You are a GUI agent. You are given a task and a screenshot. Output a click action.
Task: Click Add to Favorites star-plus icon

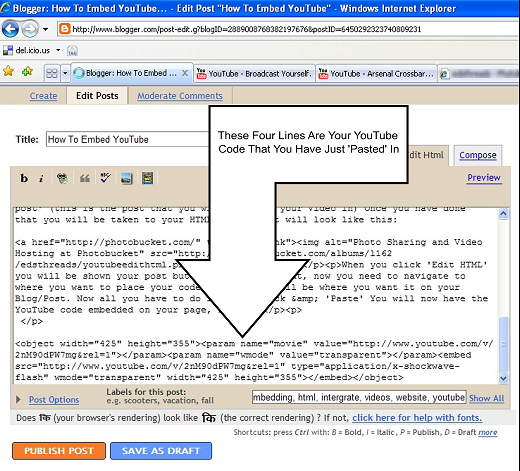[27, 71]
